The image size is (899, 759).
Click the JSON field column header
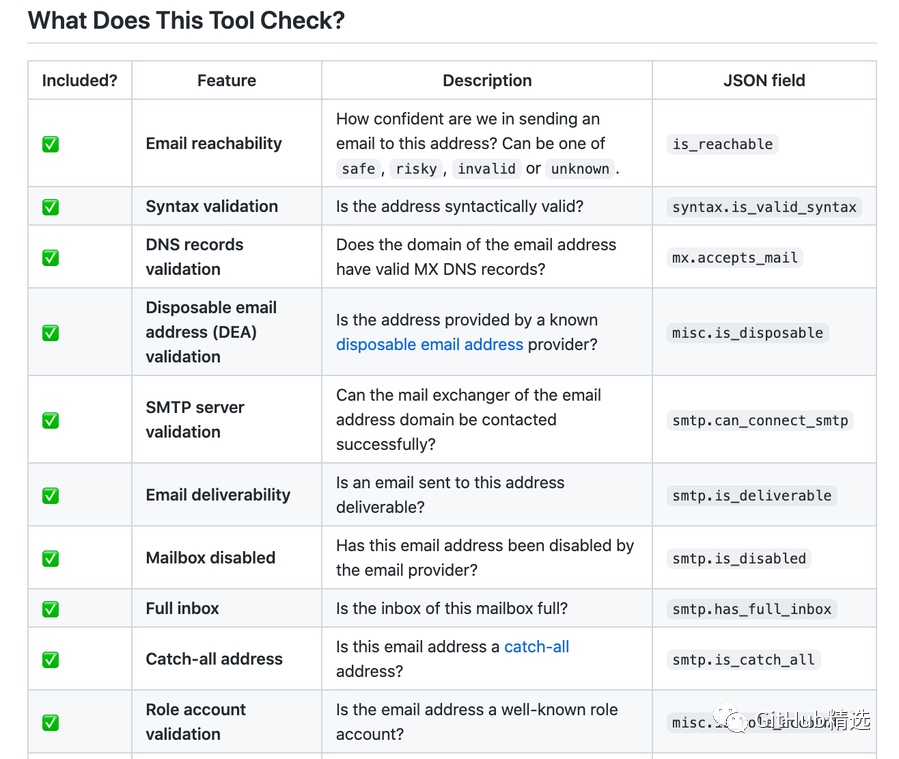[764, 81]
